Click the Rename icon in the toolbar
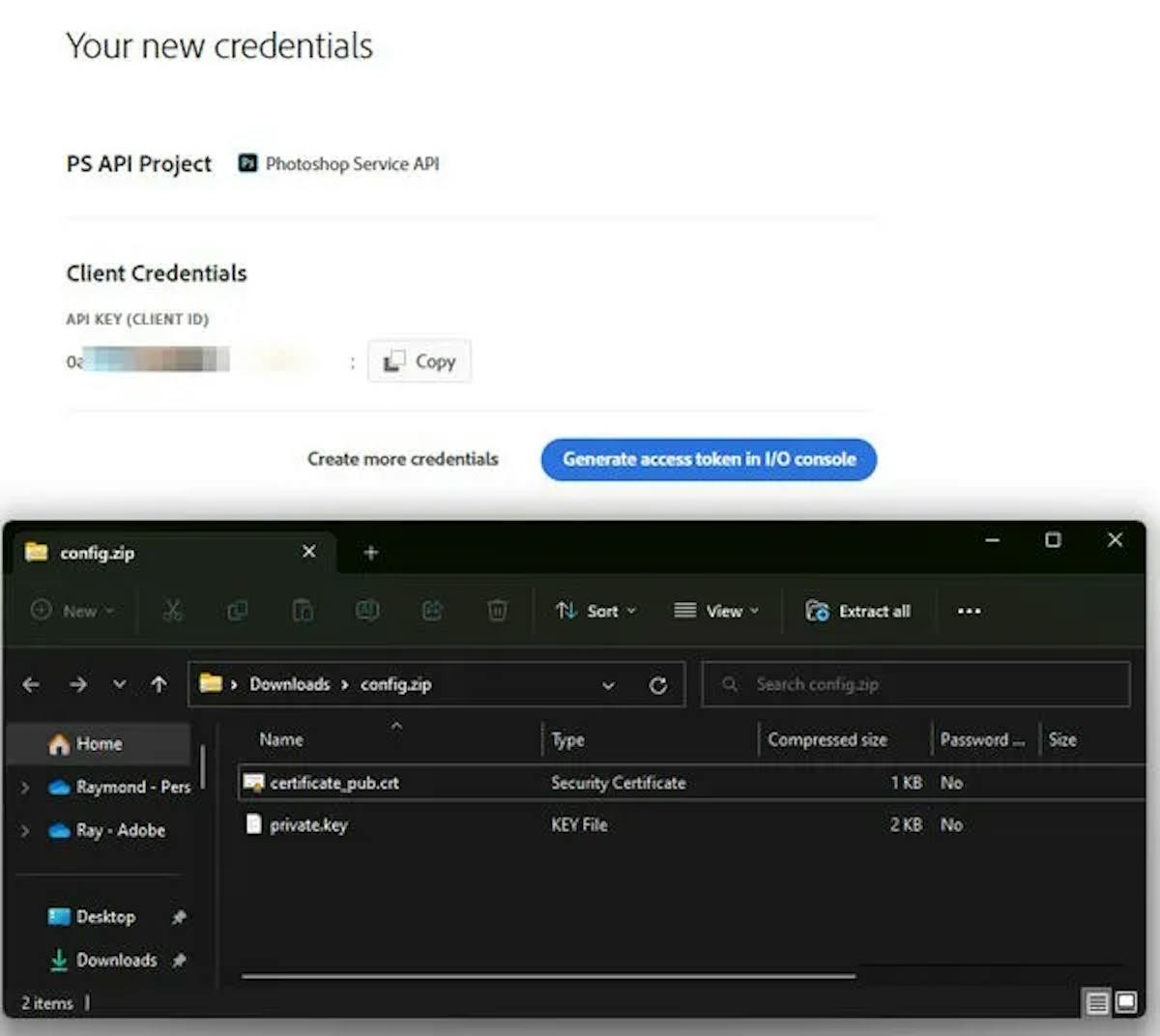1160x1036 pixels. click(x=367, y=611)
